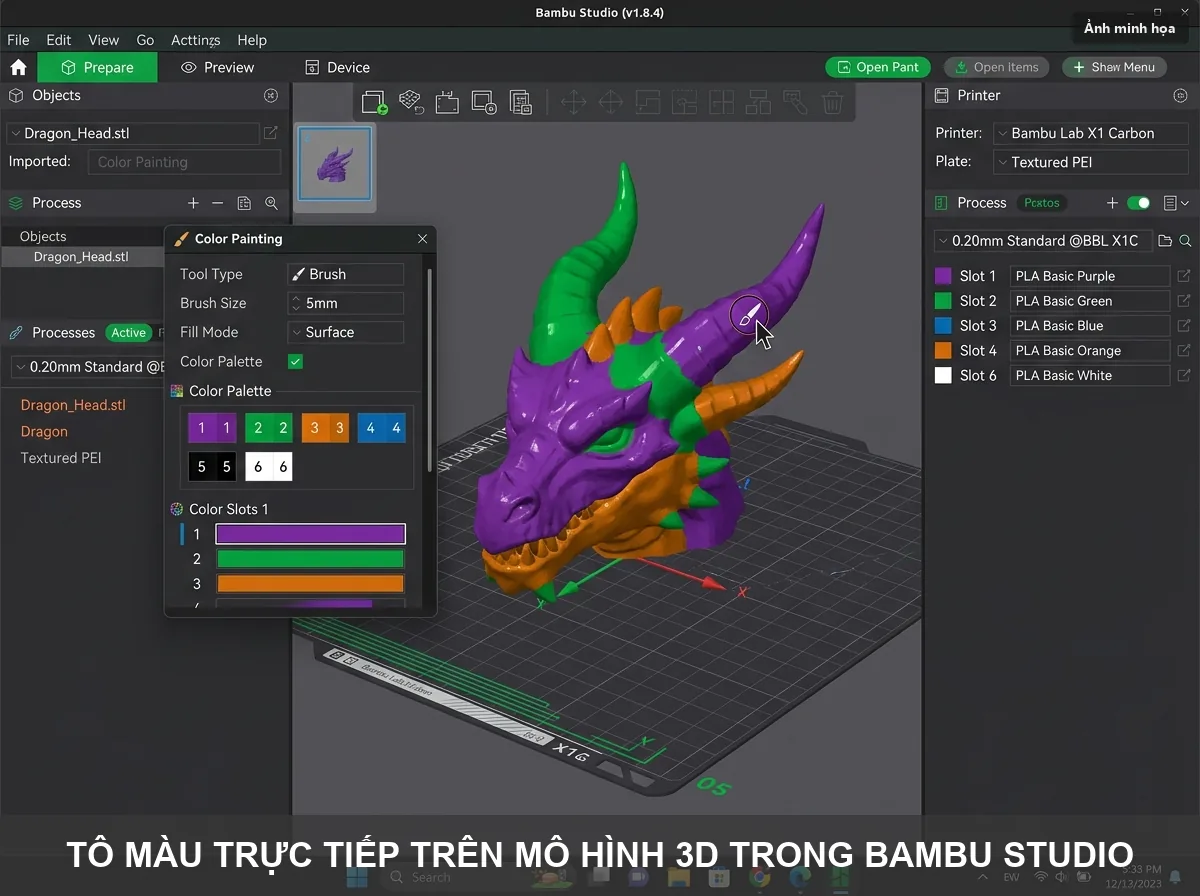Toggle the green Process switch
The width and height of the screenshot is (1200, 896).
point(1138,203)
